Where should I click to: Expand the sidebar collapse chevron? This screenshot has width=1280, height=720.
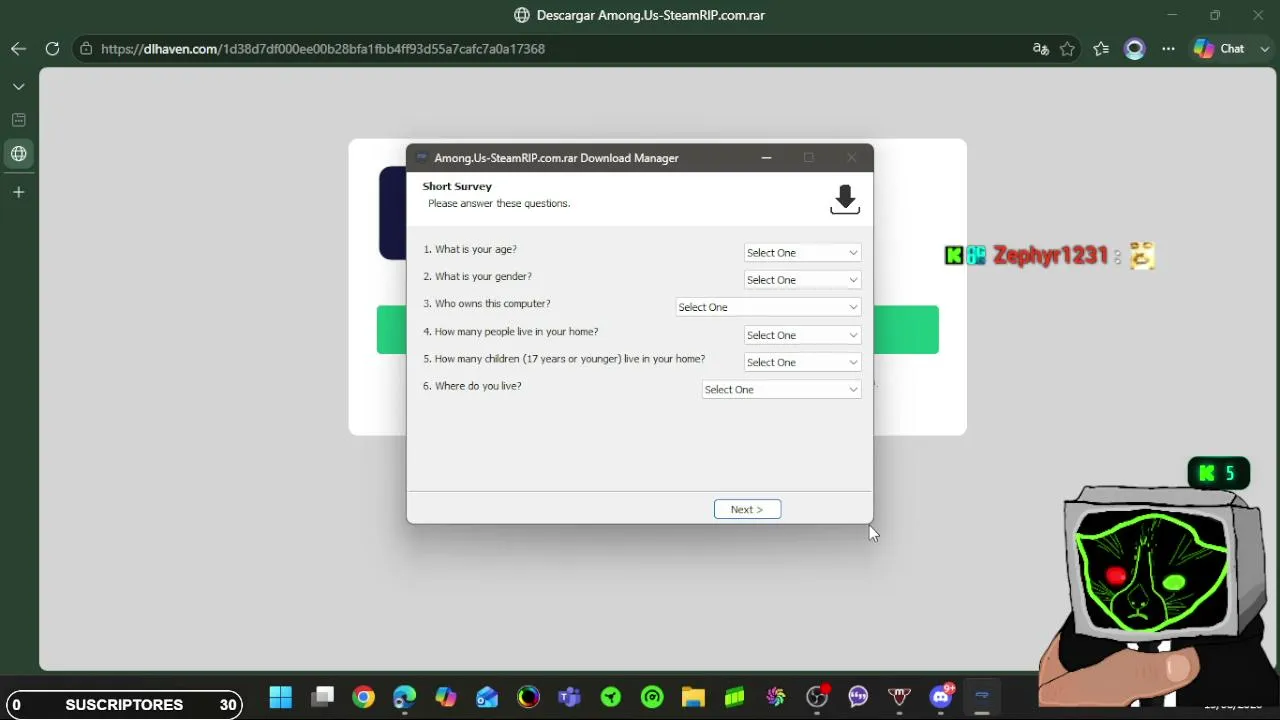(19, 87)
